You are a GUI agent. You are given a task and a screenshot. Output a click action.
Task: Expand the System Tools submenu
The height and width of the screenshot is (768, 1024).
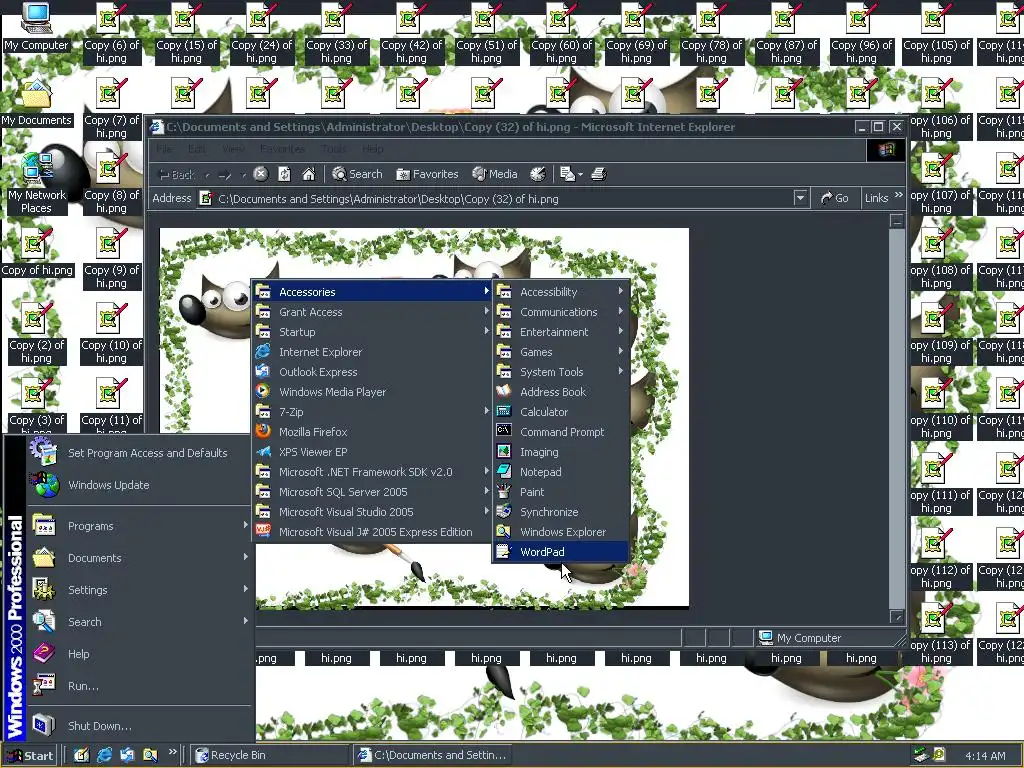pos(560,372)
